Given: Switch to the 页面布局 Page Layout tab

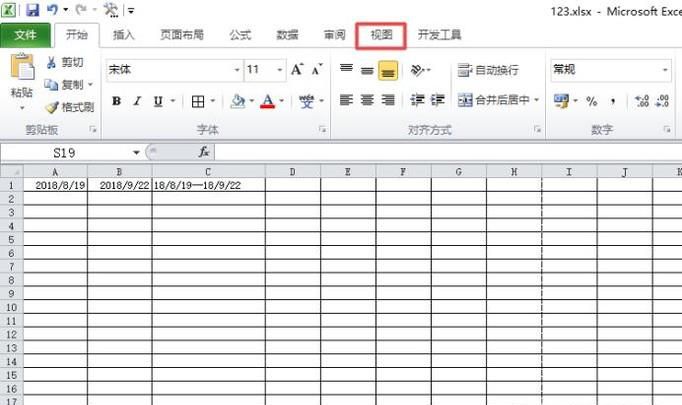Looking at the screenshot, I should click(x=182, y=35).
